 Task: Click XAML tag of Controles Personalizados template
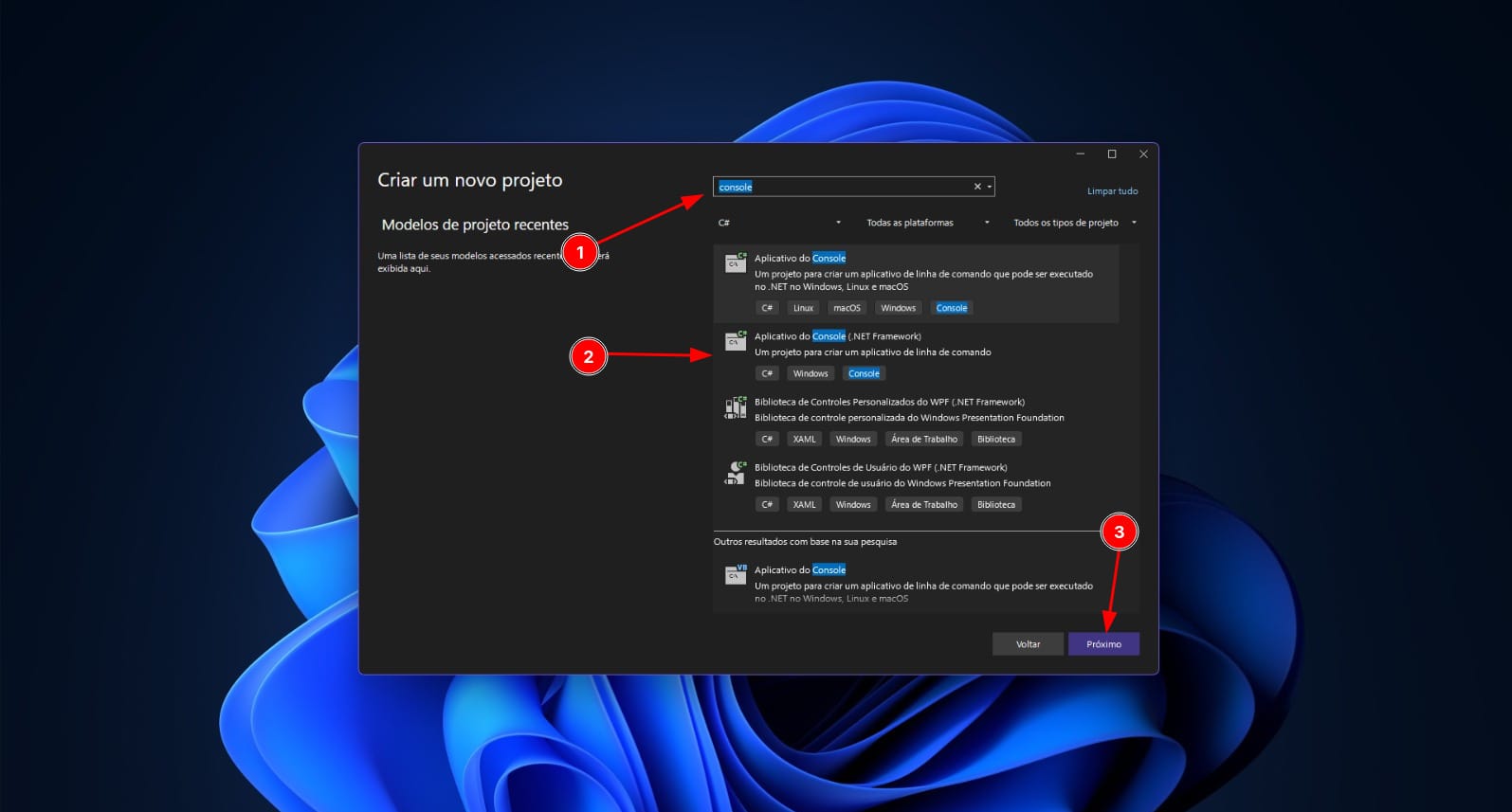coord(804,439)
